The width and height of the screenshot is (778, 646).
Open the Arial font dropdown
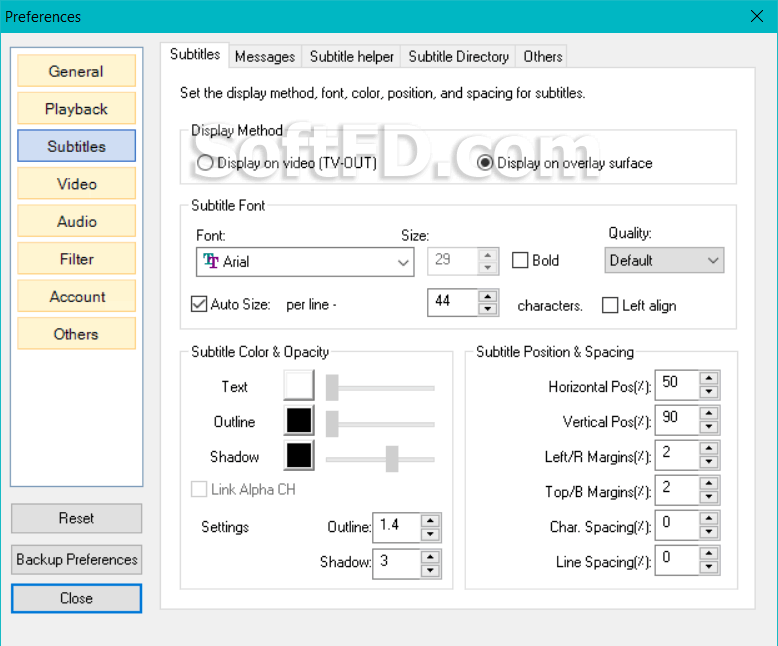click(x=305, y=261)
